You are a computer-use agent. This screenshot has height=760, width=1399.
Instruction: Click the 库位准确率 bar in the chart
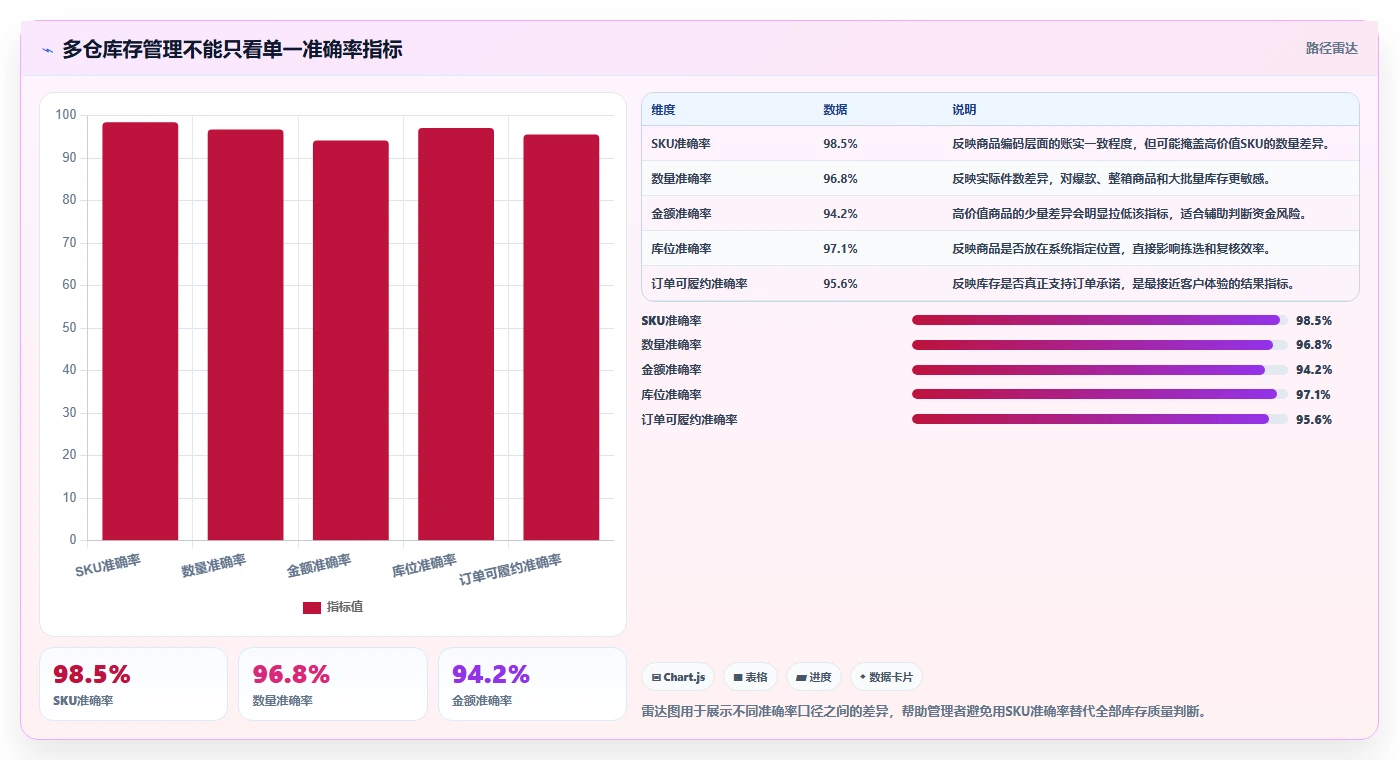(456, 334)
